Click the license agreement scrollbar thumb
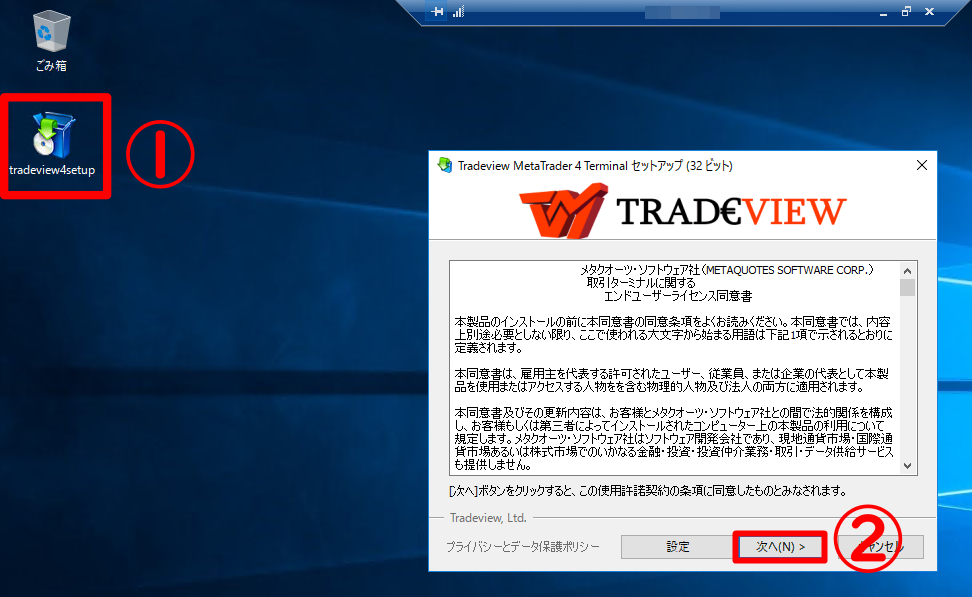 click(x=908, y=288)
